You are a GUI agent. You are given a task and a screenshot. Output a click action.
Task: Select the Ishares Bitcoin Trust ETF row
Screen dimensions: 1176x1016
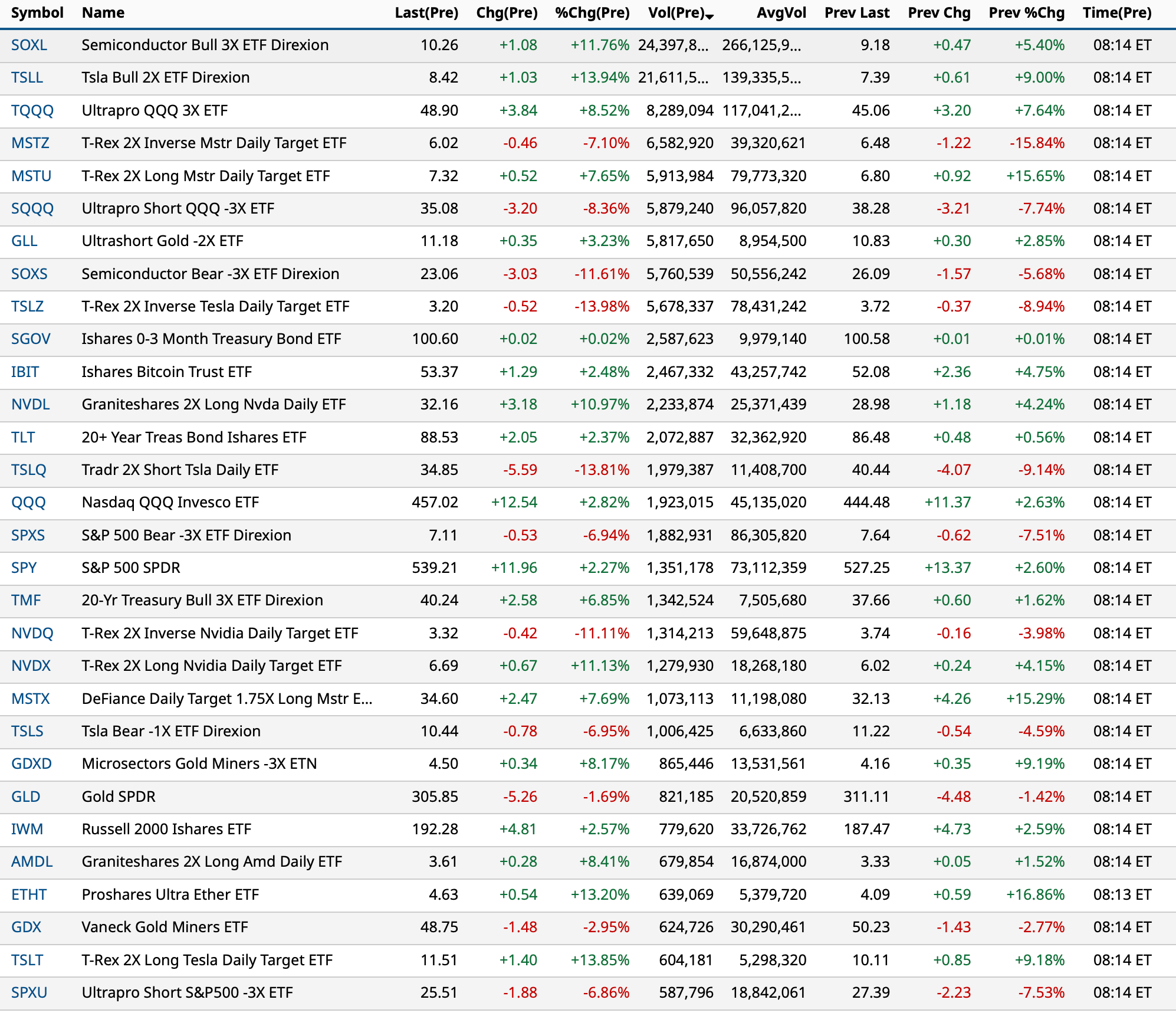(x=166, y=372)
